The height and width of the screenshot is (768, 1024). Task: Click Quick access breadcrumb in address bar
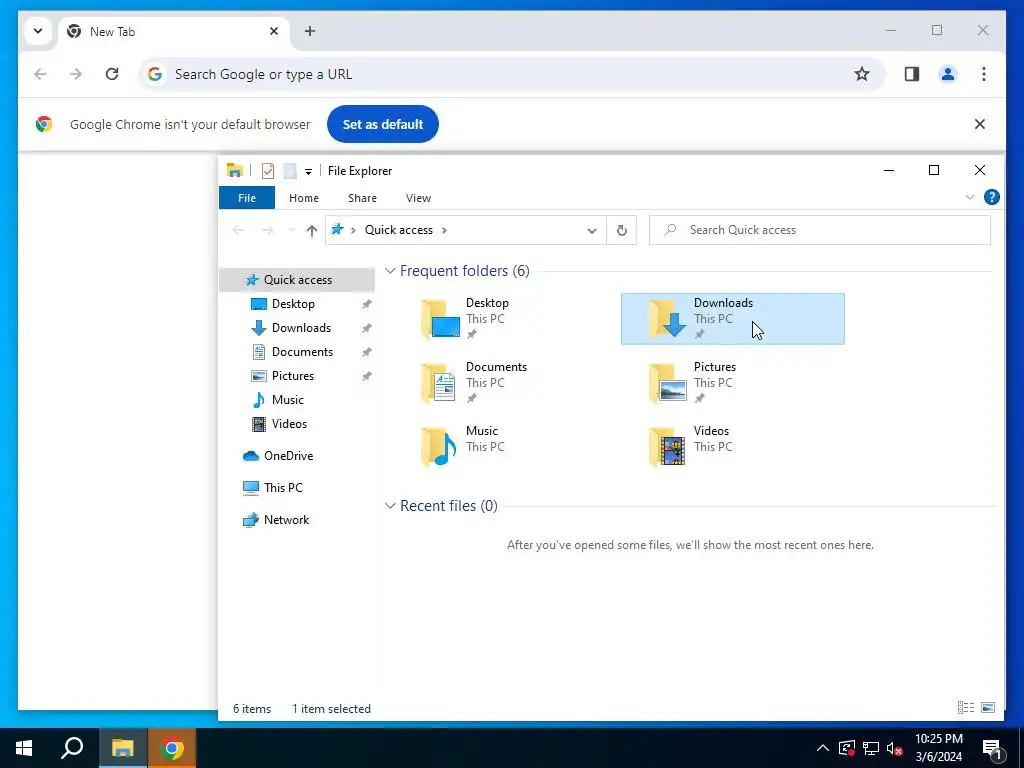point(398,230)
